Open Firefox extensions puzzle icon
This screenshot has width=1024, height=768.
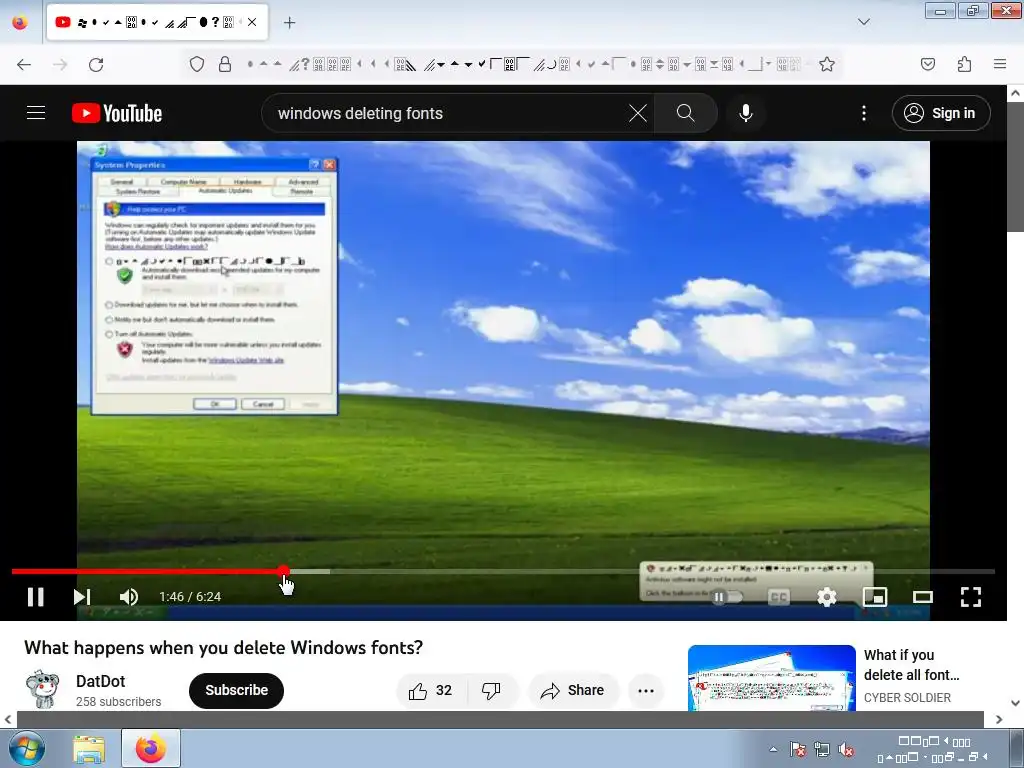(964, 64)
